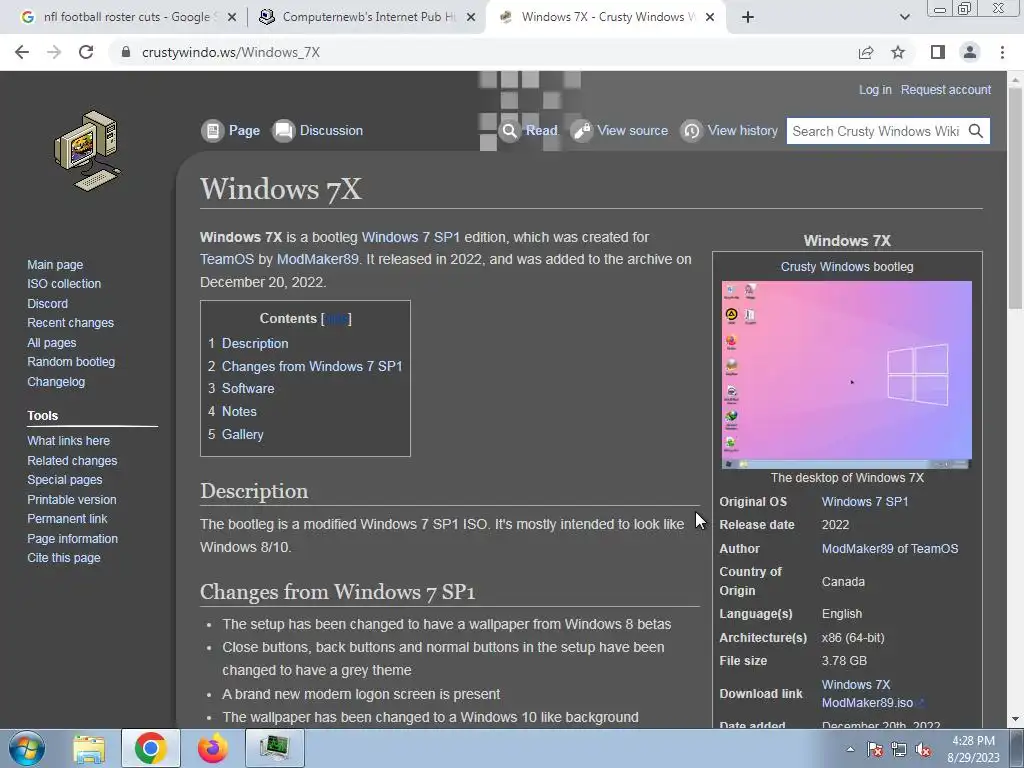Open Recent changes sidebar link
This screenshot has height=768, width=1024.
point(70,323)
